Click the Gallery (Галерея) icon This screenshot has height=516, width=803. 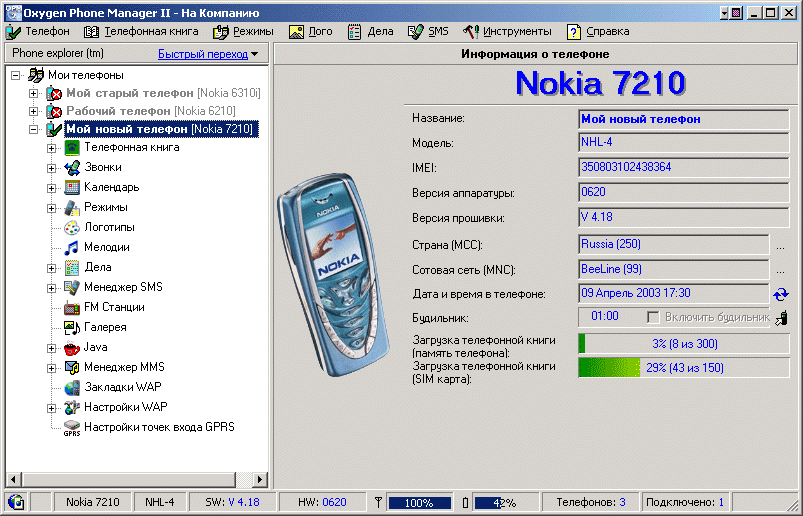pyautogui.click(x=72, y=327)
